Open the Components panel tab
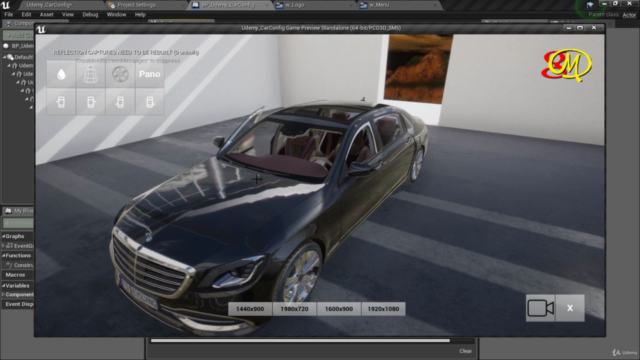This screenshot has width=640, height=360. point(19,23)
